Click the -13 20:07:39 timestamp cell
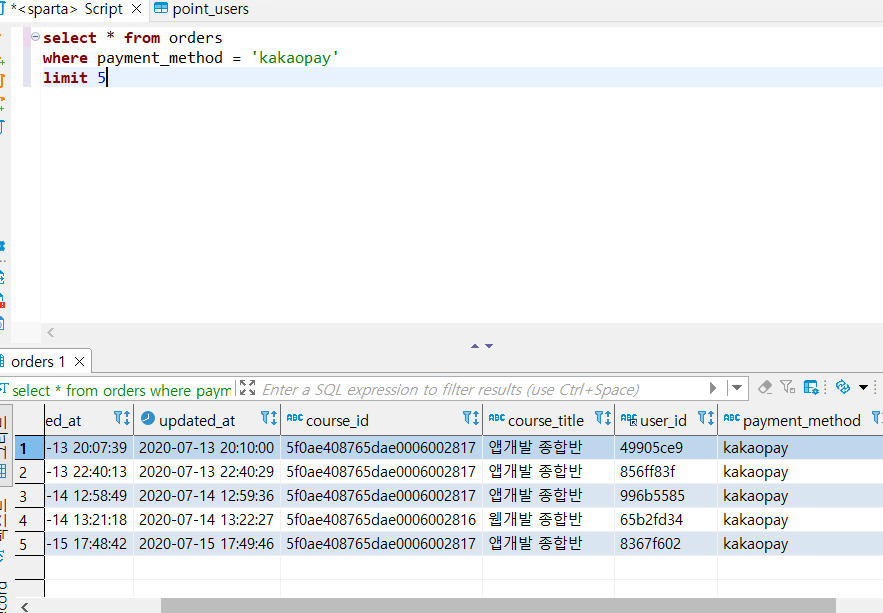 [88, 448]
